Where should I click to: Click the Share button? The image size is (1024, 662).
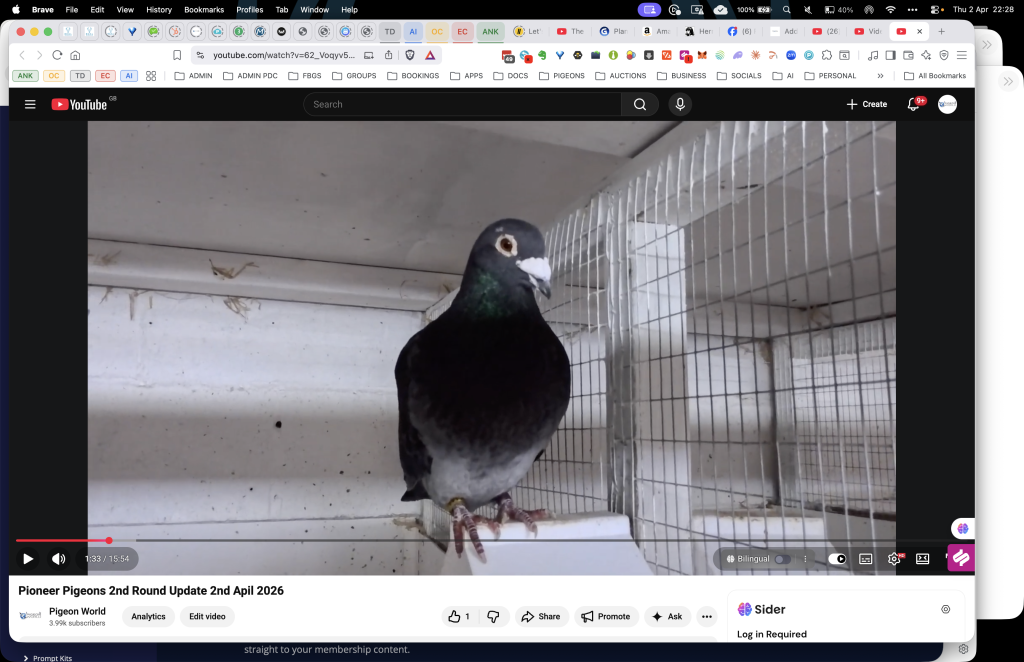coord(541,617)
